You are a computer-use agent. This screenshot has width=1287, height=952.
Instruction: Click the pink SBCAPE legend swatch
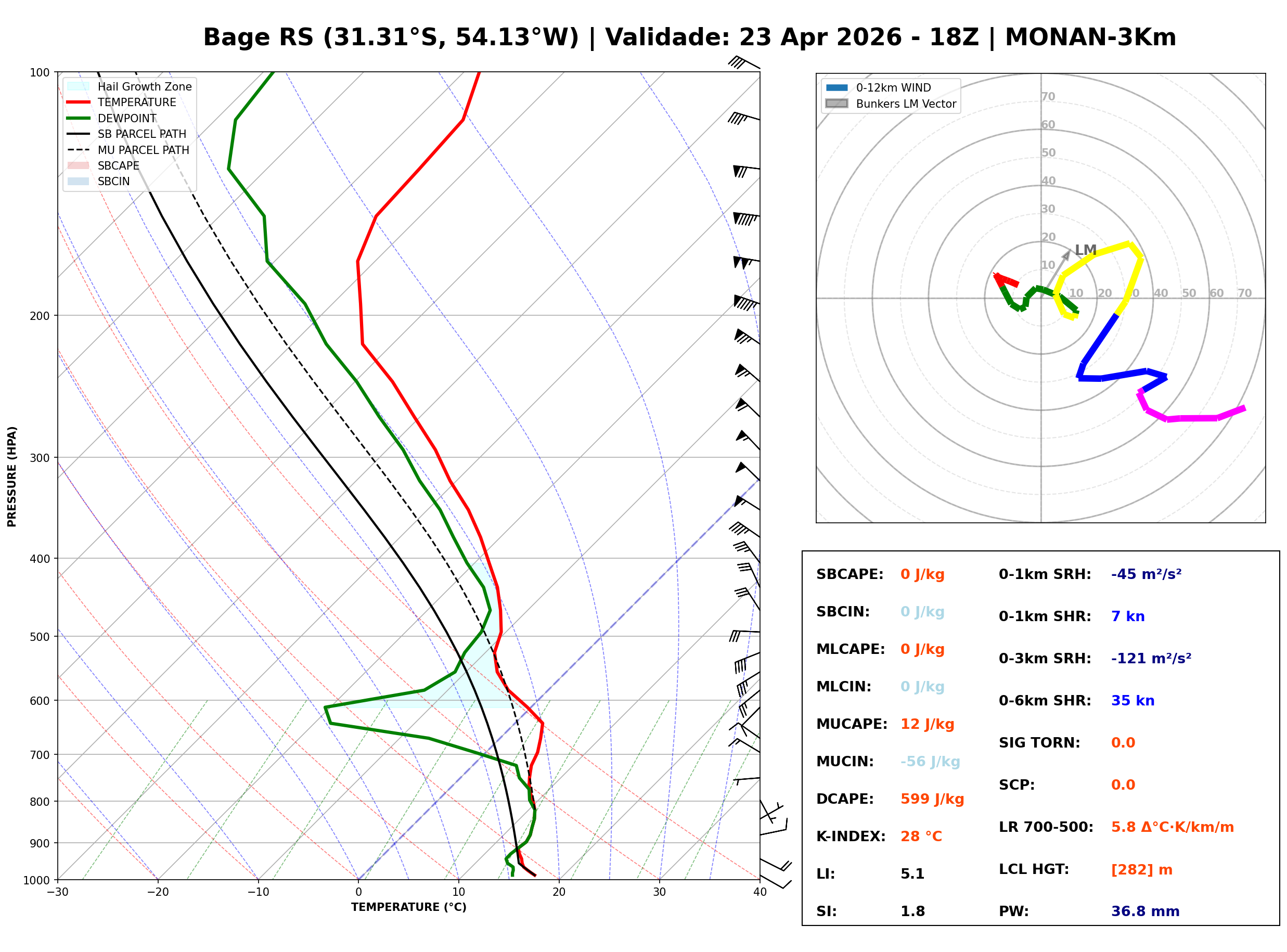click(x=79, y=165)
